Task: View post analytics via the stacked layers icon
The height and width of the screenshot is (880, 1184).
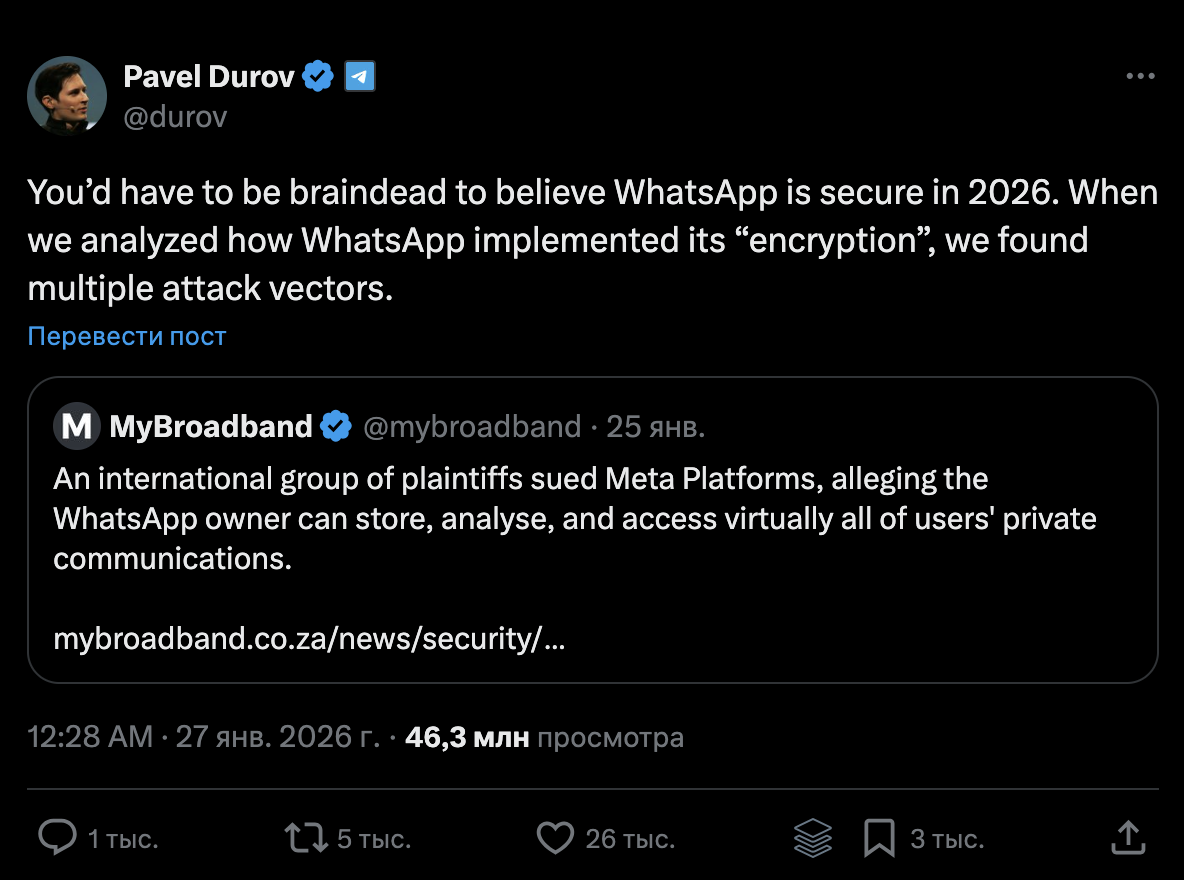Action: tap(814, 838)
